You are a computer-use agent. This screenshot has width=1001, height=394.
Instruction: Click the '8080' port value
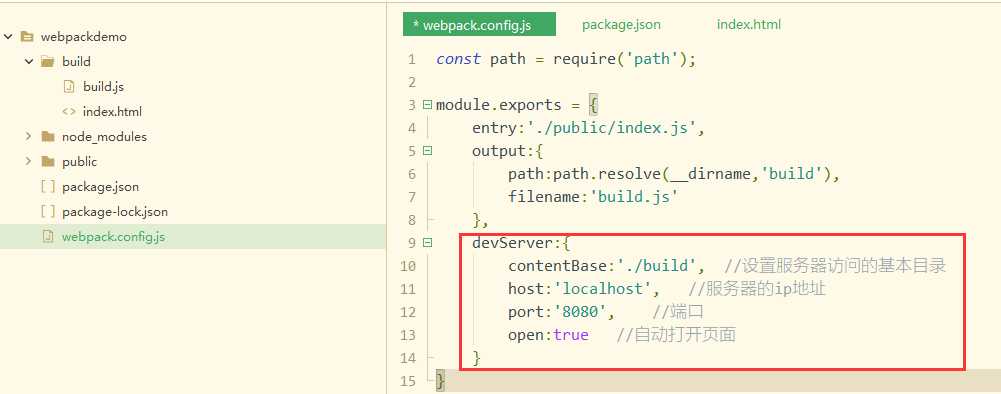coord(579,312)
